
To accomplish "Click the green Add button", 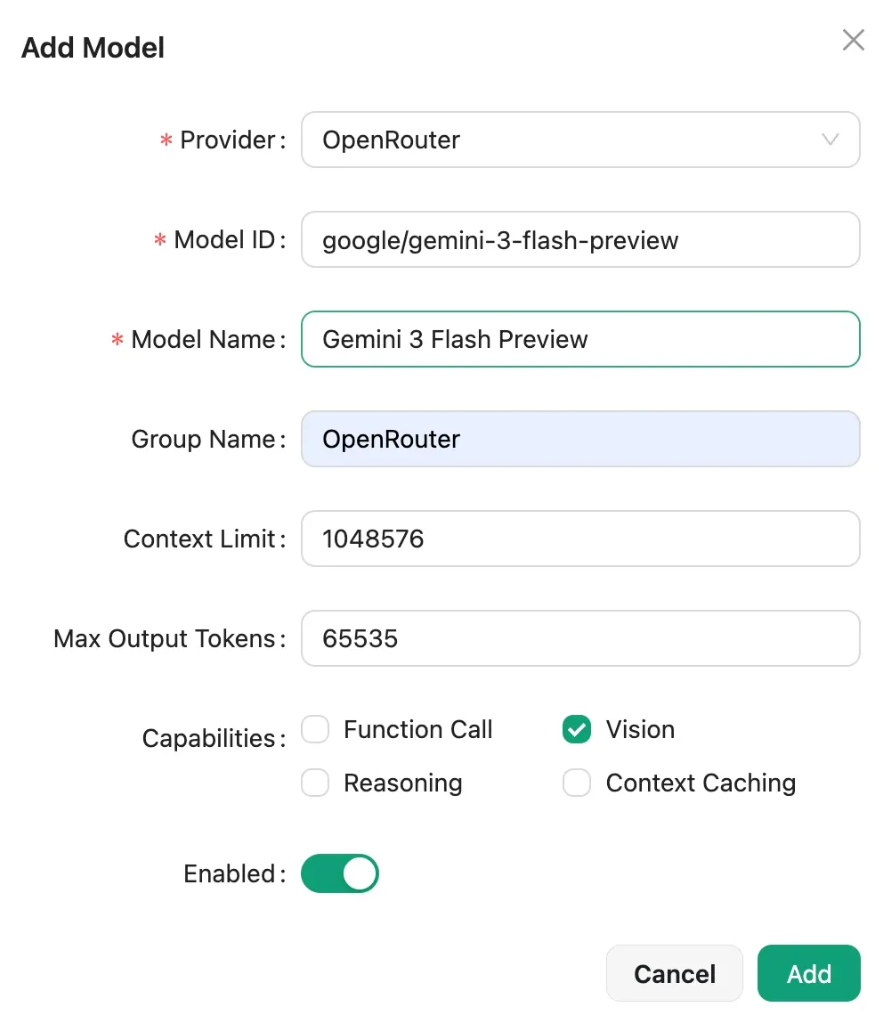I will 808,974.
